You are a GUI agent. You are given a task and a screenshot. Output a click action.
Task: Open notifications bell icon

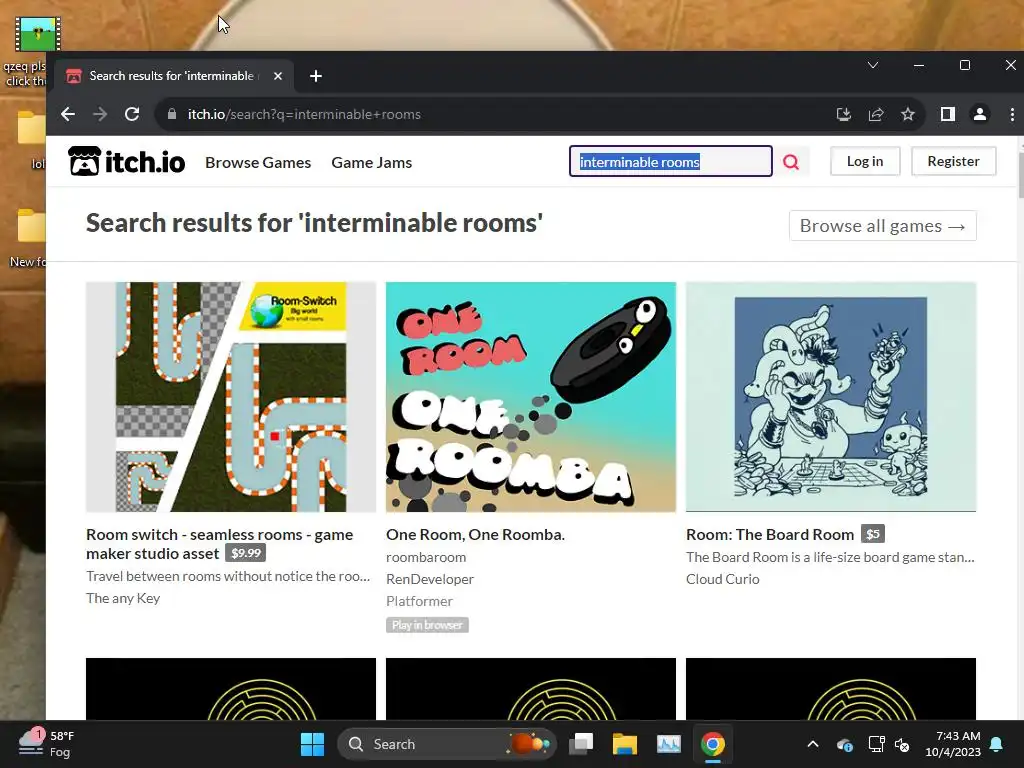click(997, 744)
